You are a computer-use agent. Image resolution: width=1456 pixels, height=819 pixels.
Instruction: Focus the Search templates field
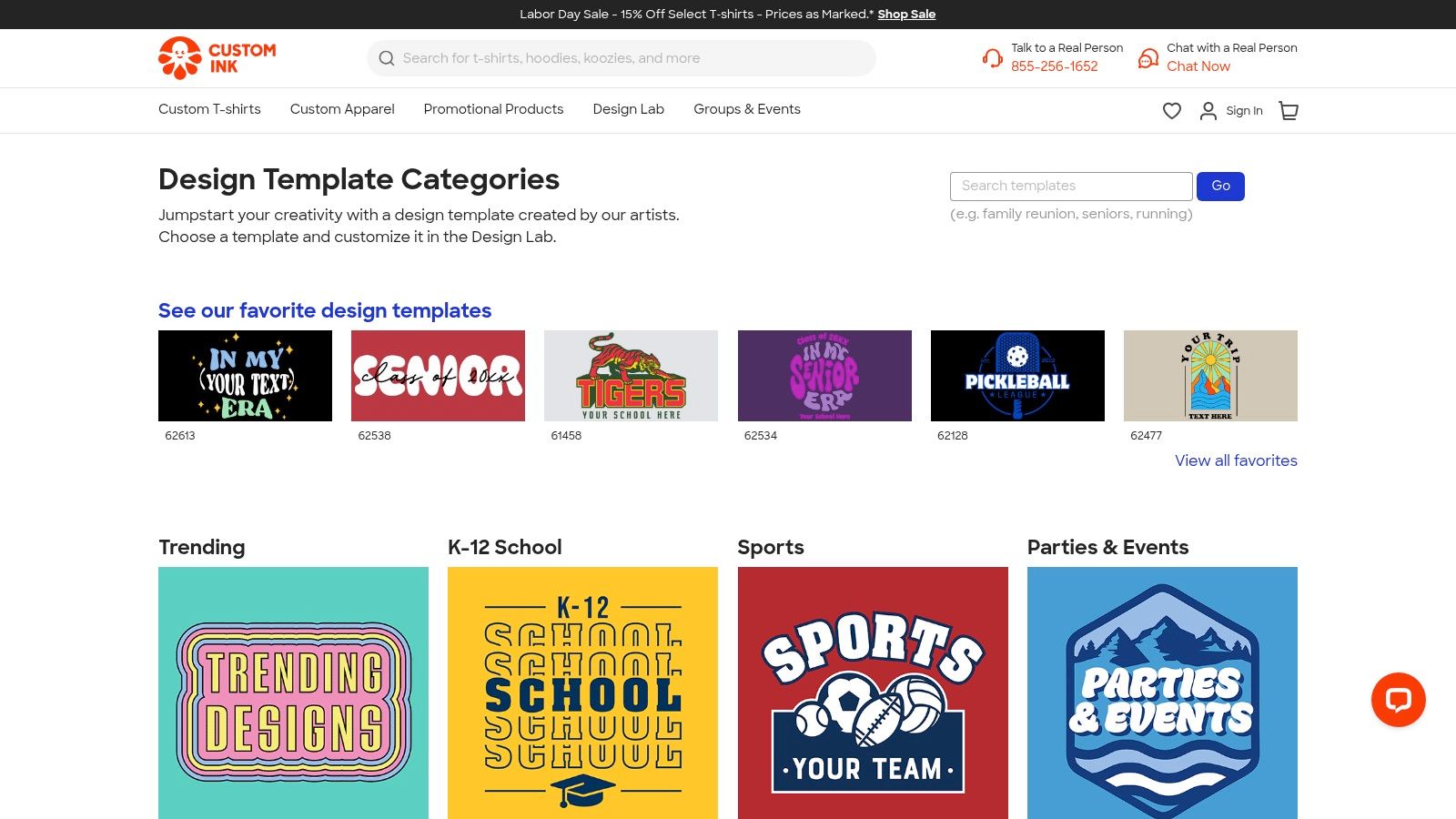pyautogui.click(x=1071, y=187)
